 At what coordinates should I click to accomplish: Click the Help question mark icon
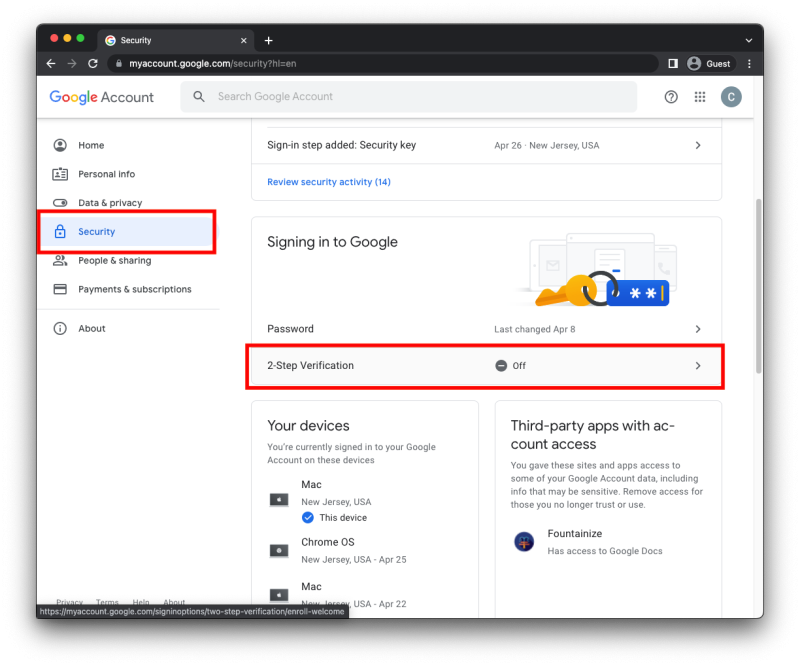(671, 97)
